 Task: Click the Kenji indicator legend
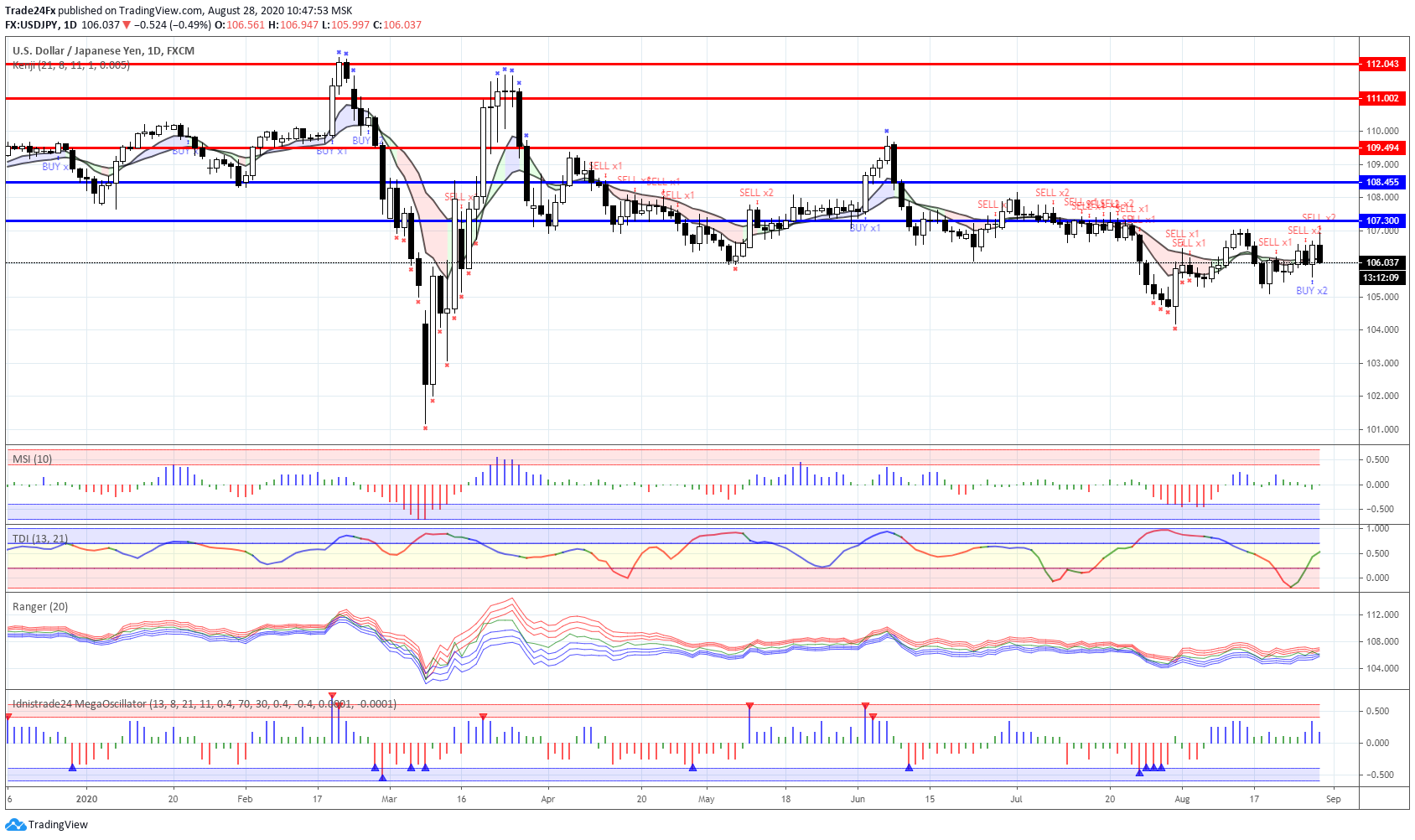pyautogui.click(x=71, y=65)
